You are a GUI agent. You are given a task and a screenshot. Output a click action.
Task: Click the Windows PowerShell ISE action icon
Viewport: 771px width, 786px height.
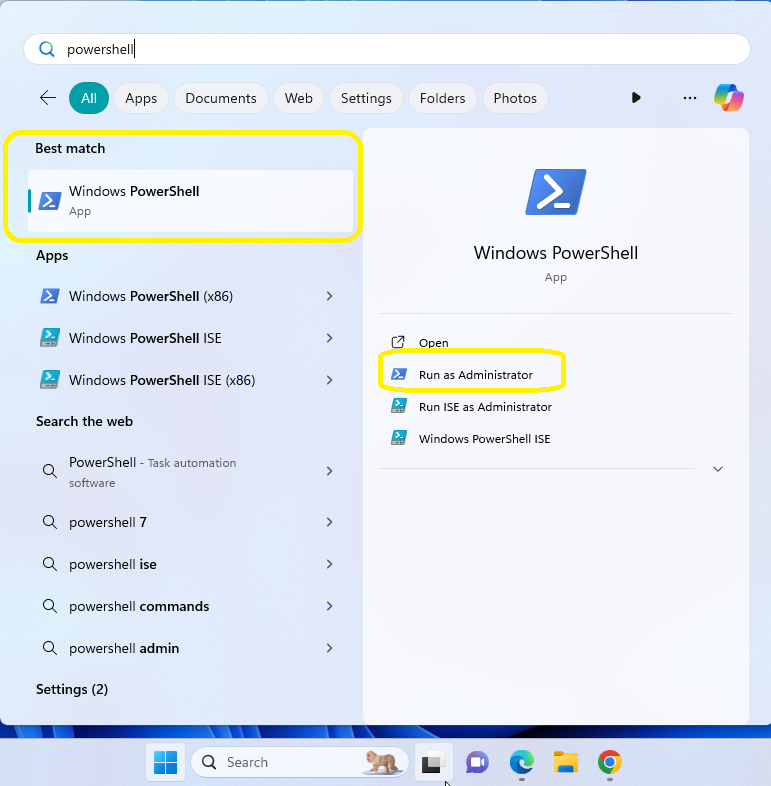399,438
